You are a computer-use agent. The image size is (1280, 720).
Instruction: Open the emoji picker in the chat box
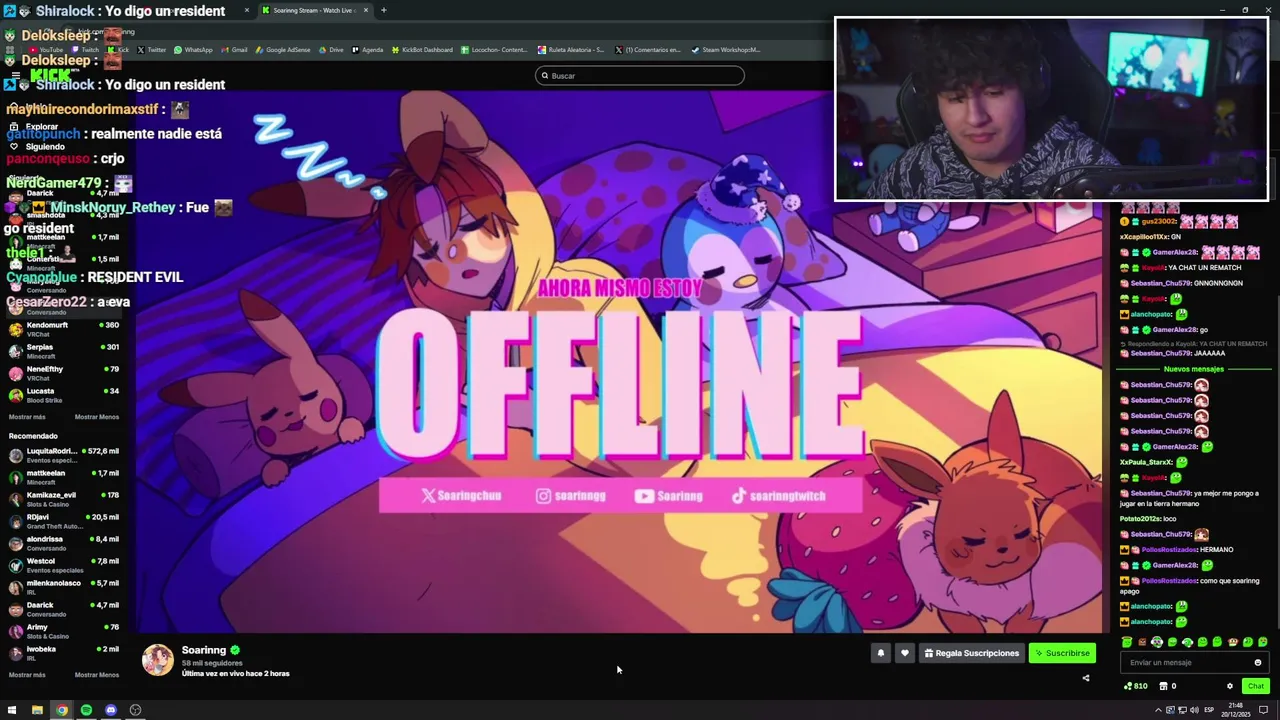coord(1258,662)
